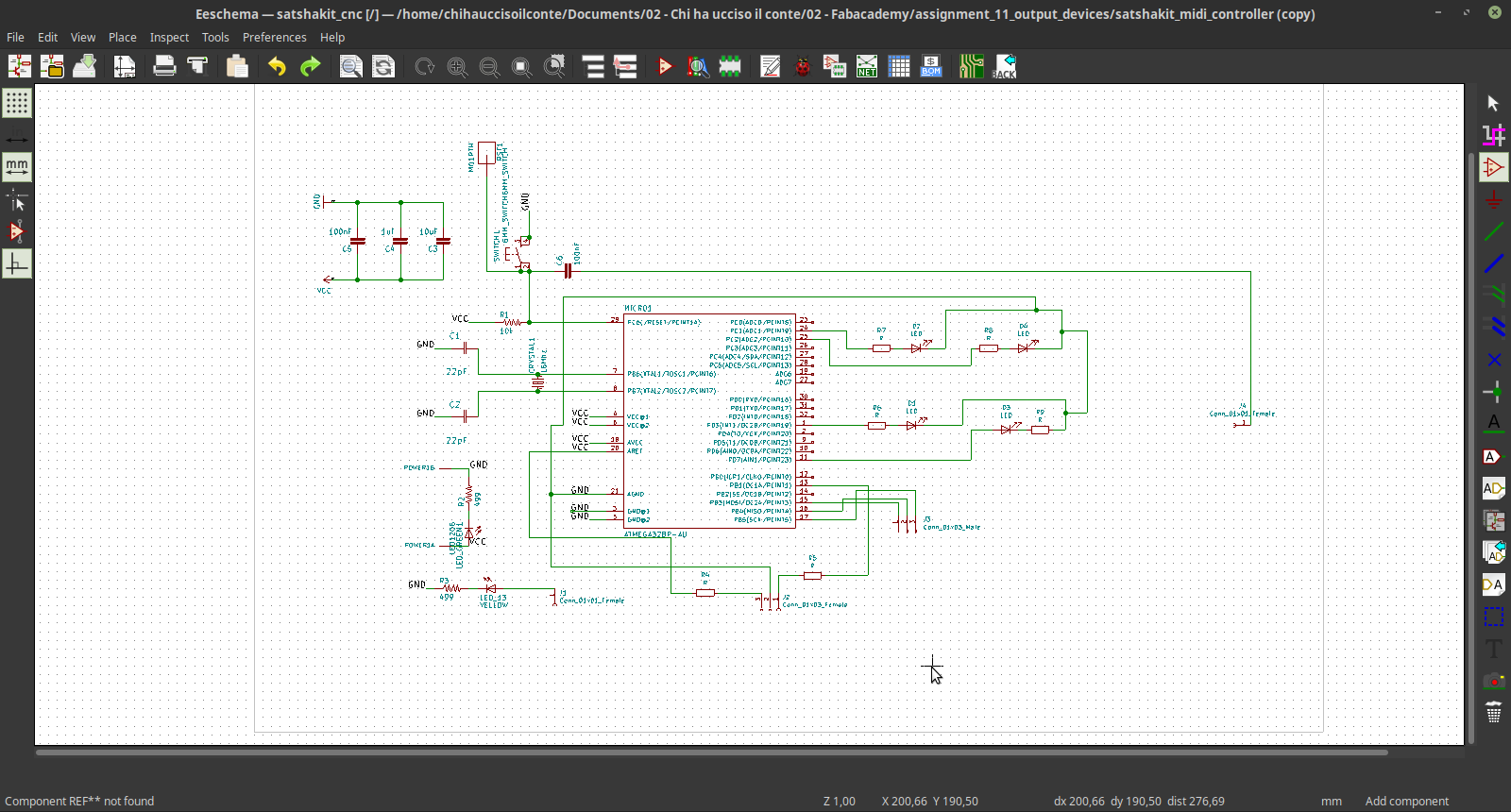Screen dimensions: 1511x812
Task: Select the place junction tool
Action: pyautogui.click(x=1493, y=392)
